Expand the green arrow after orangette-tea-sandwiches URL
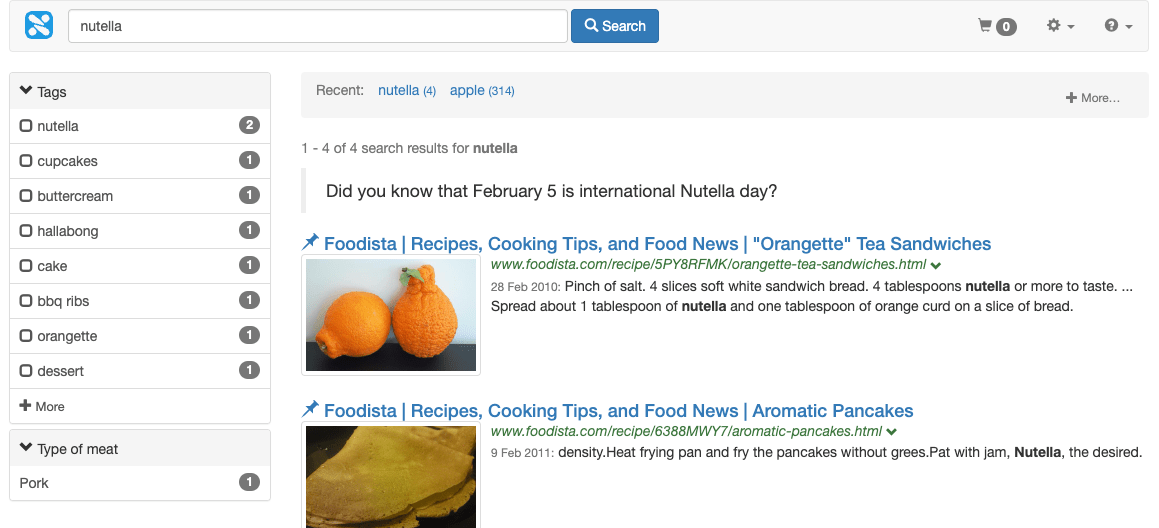The image size is (1159, 528). (x=935, y=266)
